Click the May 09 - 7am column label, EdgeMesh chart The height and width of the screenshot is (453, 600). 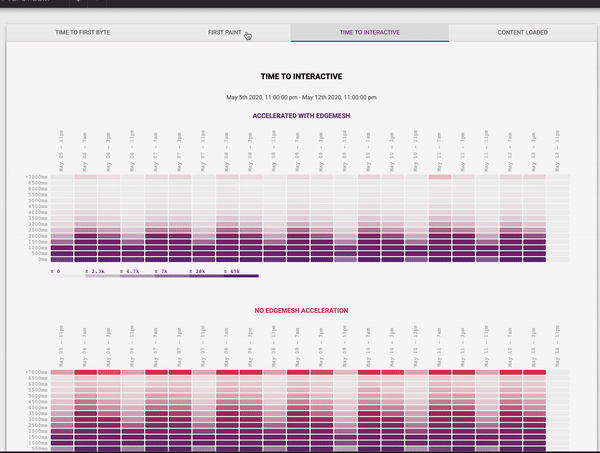[298, 152]
